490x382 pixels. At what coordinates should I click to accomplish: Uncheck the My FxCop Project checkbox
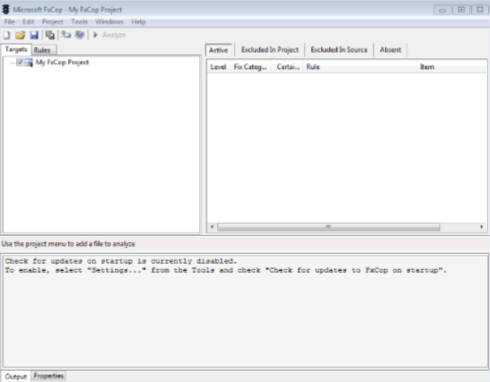20,62
